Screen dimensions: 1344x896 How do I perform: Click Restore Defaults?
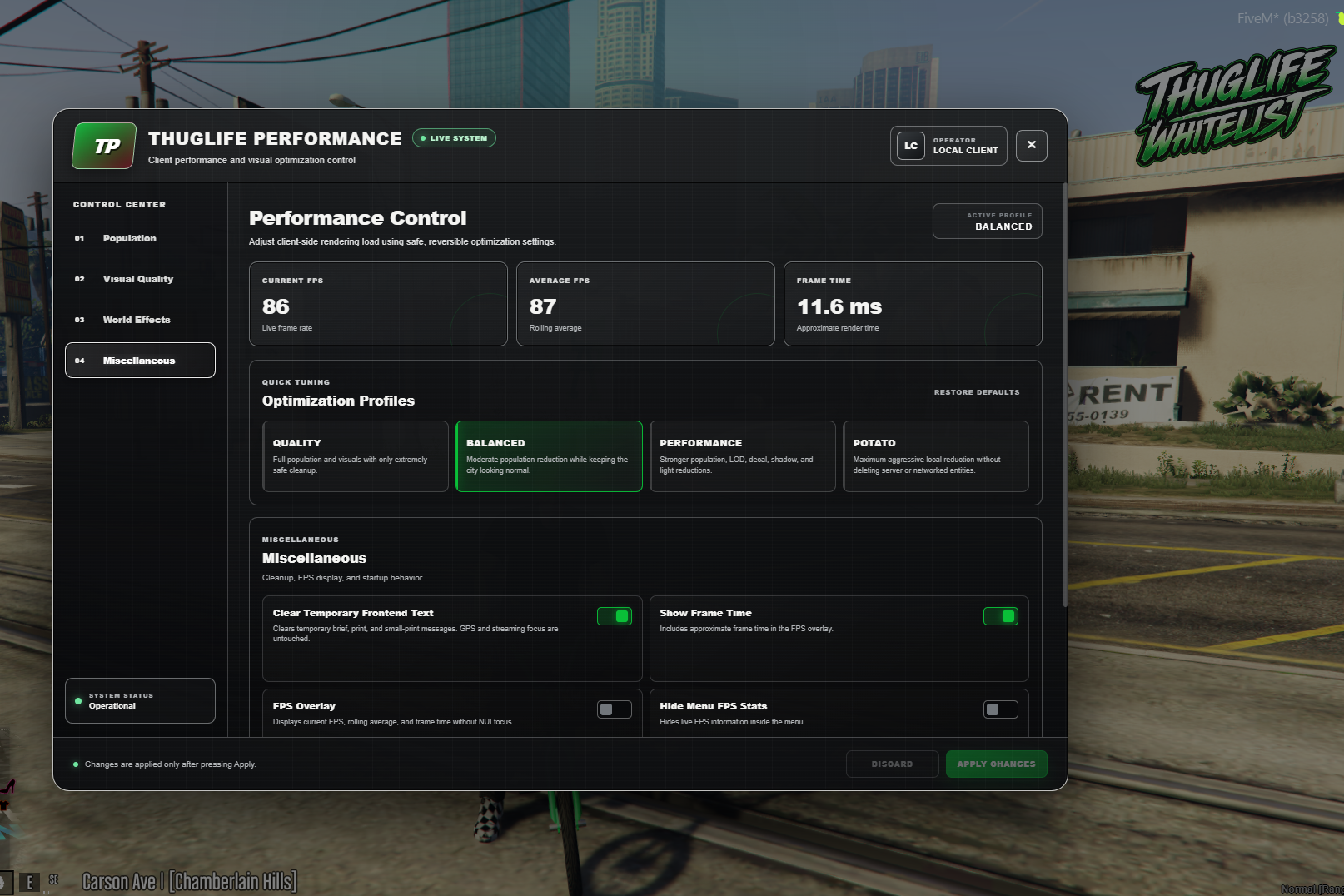tap(977, 392)
